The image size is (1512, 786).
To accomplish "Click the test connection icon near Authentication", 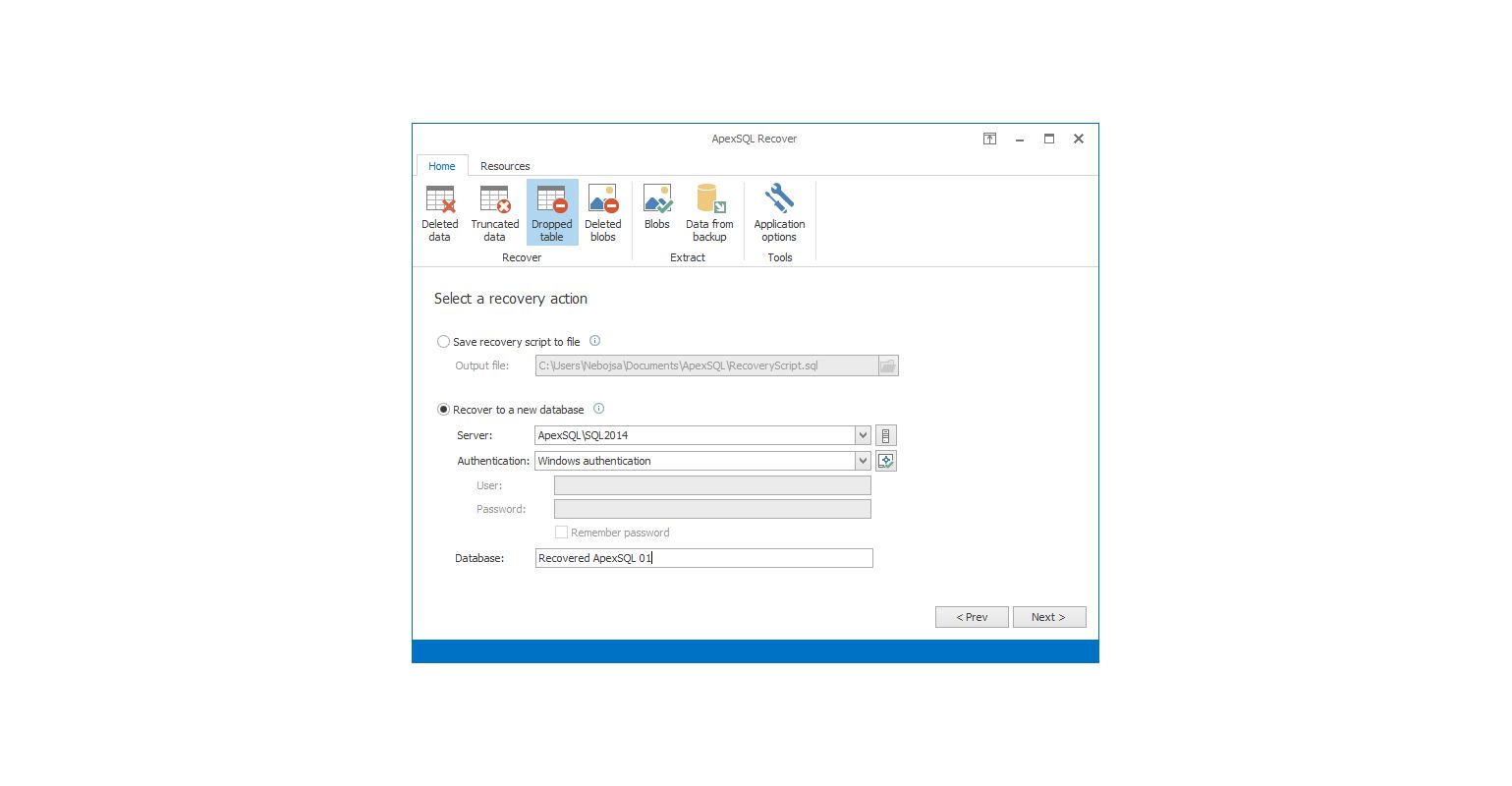I will click(885, 460).
